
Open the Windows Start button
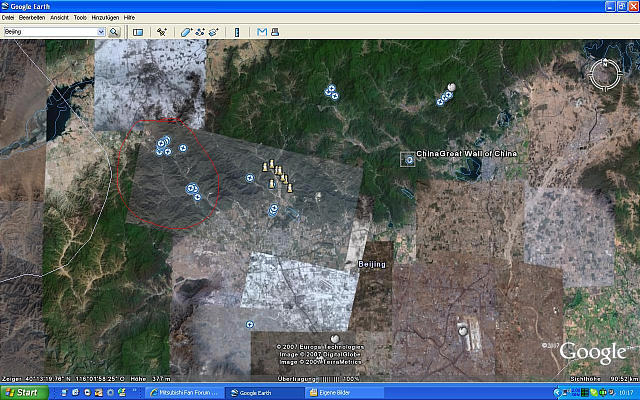pos(22,393)
